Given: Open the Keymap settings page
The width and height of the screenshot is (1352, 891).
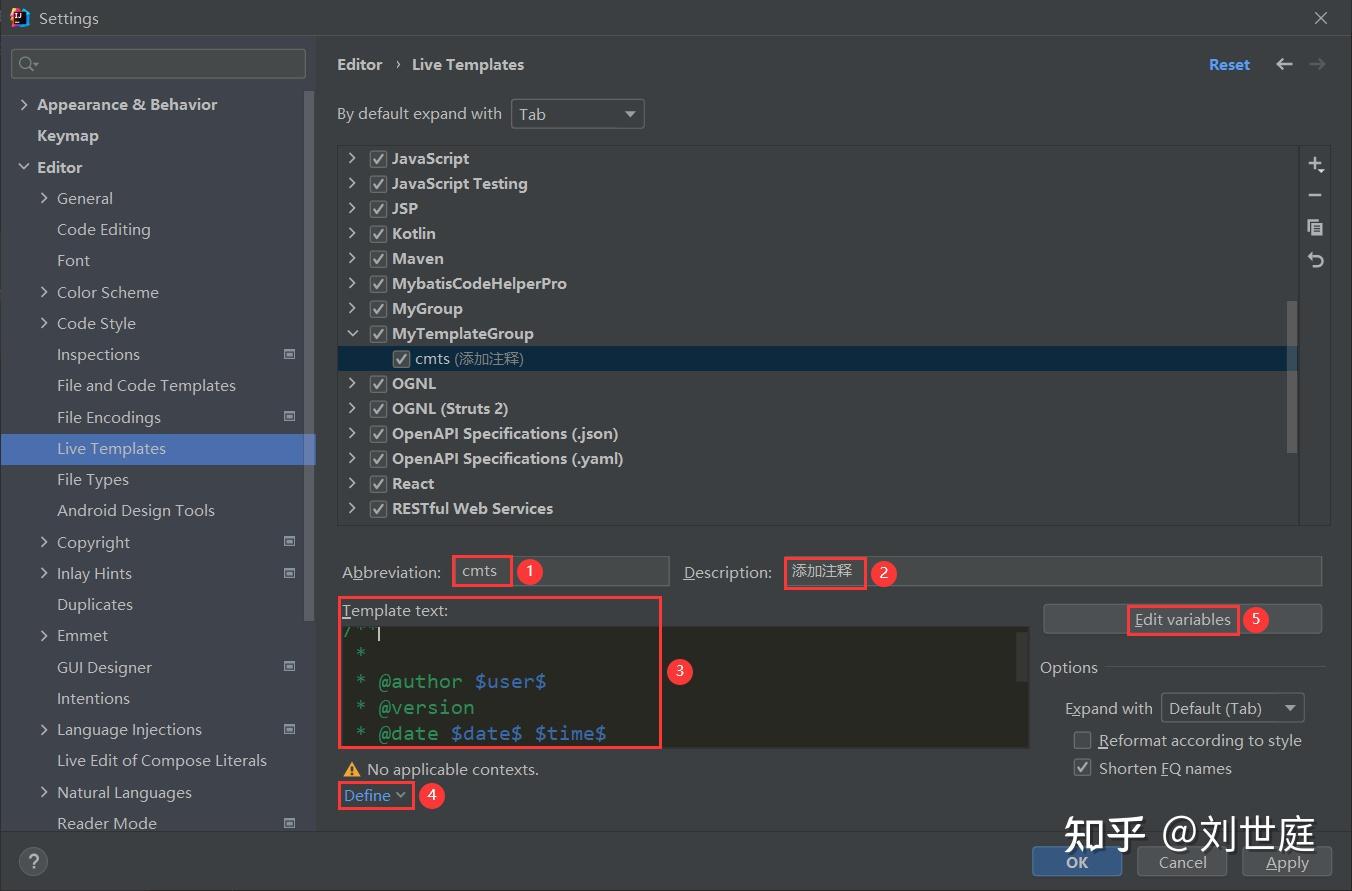Looking at the screenshot, I should click(x=68, y=136).
